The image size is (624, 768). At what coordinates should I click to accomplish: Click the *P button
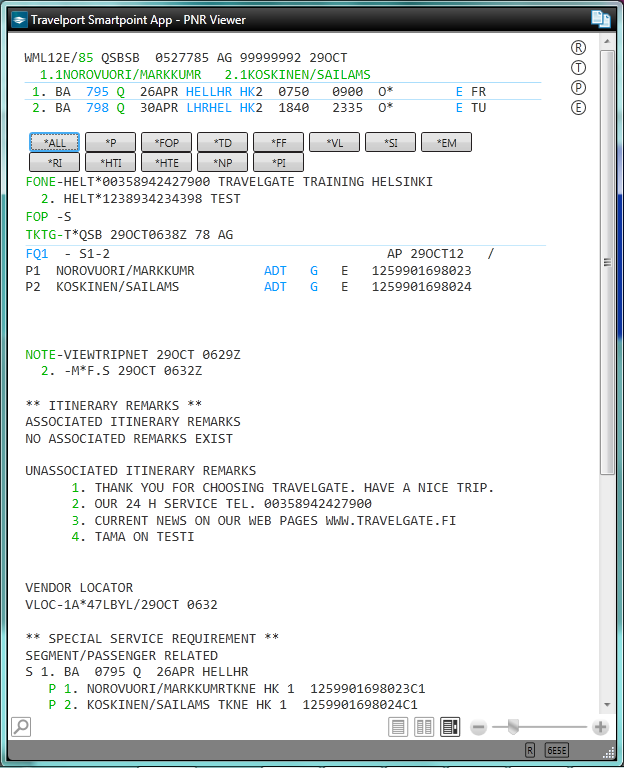coord(110,143)
